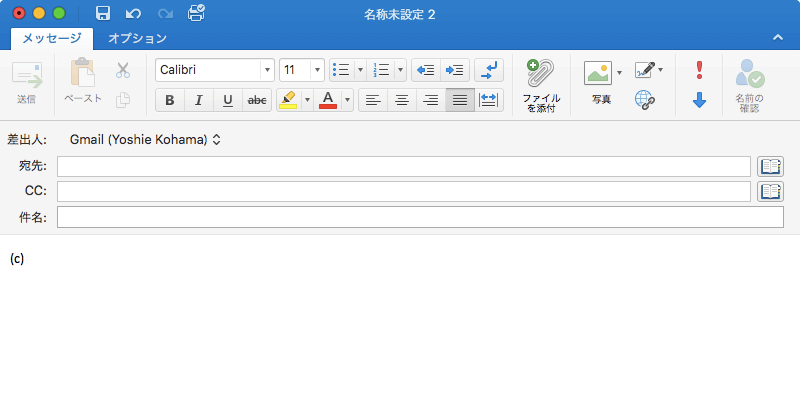800x400 pixels.
Task: Undo the last action
Action: tap(133, 14)
